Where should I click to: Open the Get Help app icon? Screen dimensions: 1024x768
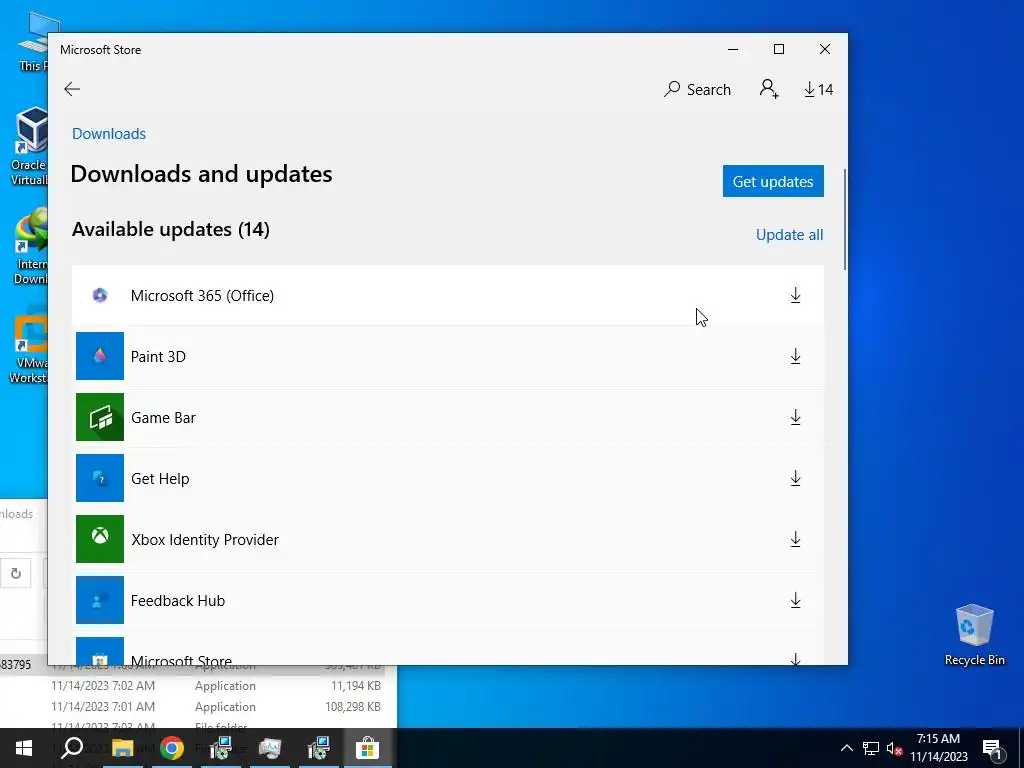coord(100,478)
